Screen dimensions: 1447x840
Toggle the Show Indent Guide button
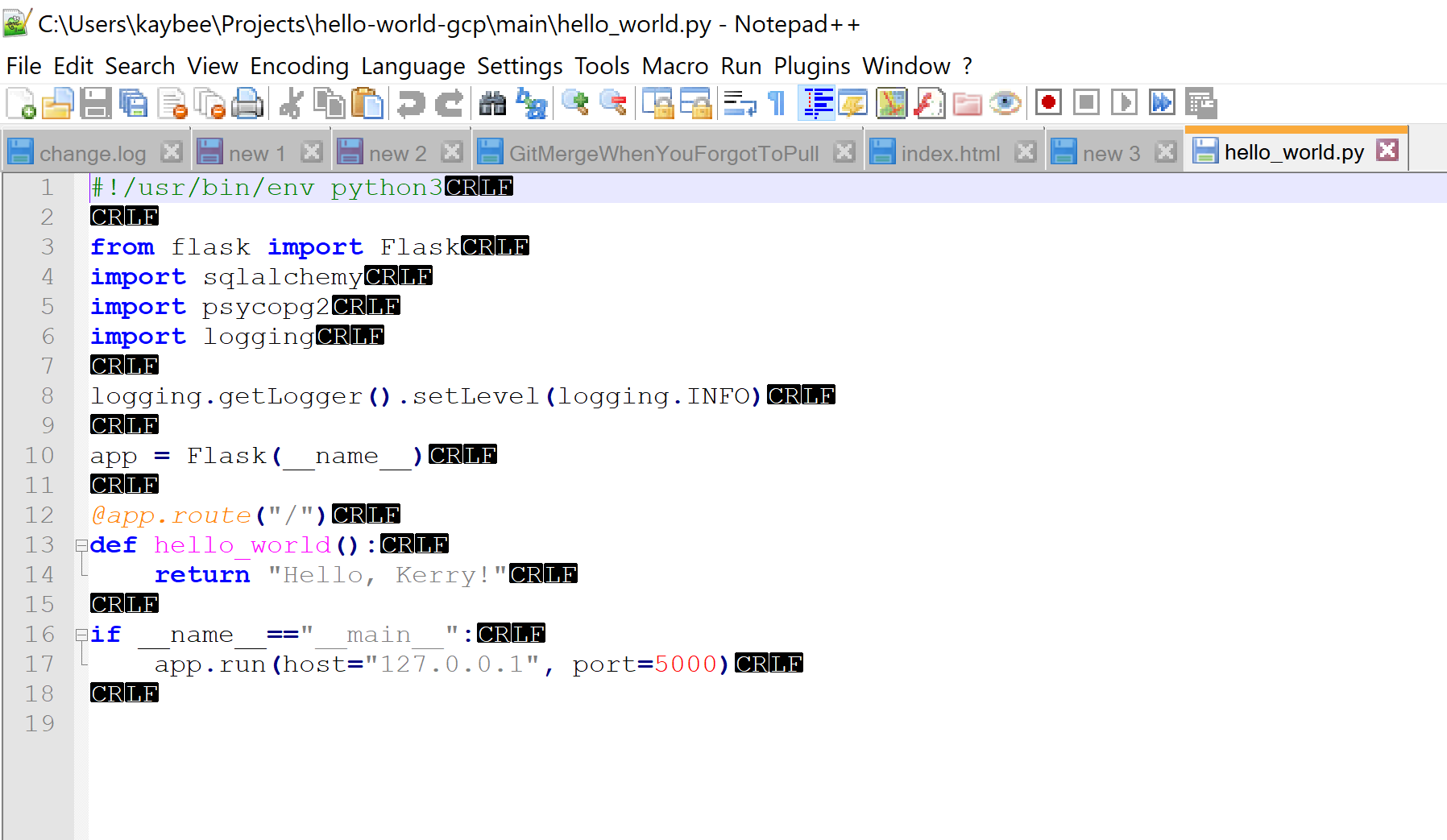click(x=817, y=104)
